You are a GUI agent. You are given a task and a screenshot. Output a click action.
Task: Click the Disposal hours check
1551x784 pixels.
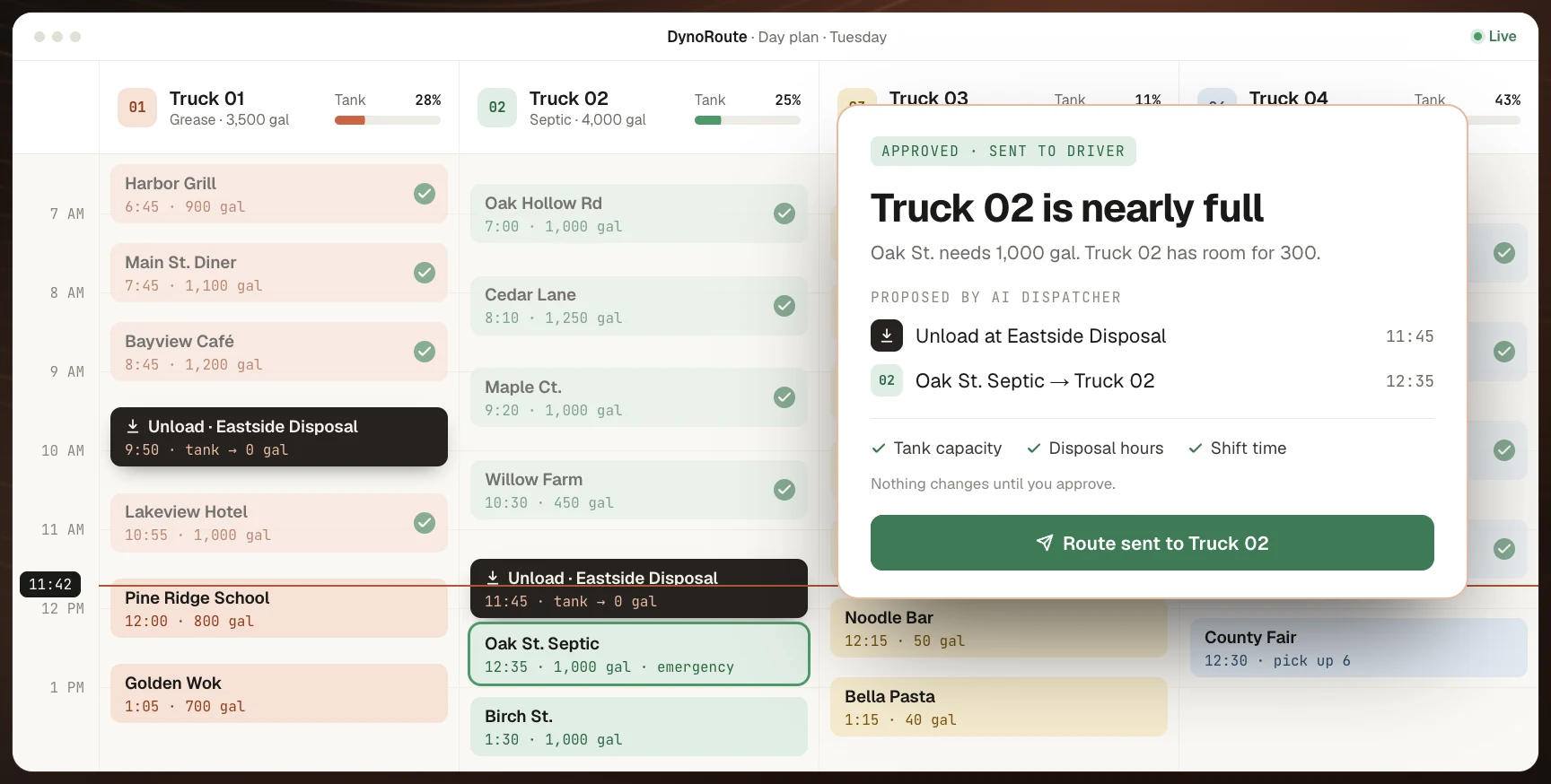[x=1095, y=449]
